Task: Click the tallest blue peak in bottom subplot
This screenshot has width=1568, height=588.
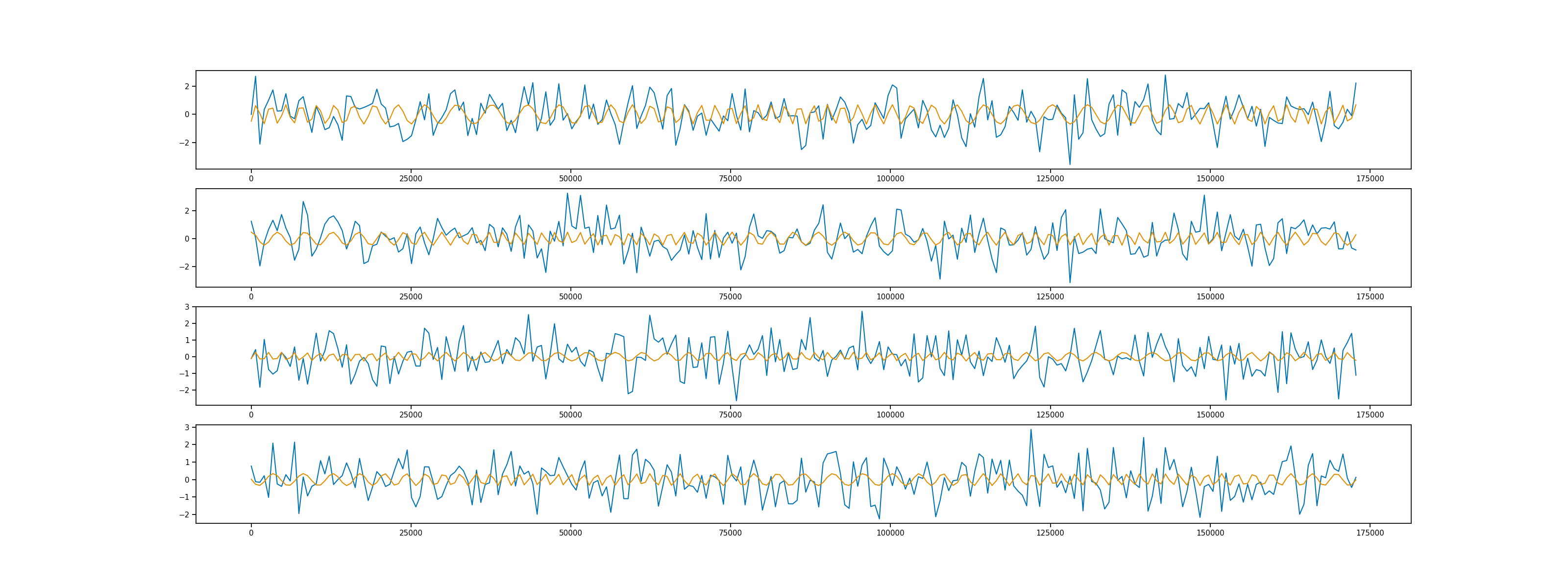Action: tap(1030, 430)
